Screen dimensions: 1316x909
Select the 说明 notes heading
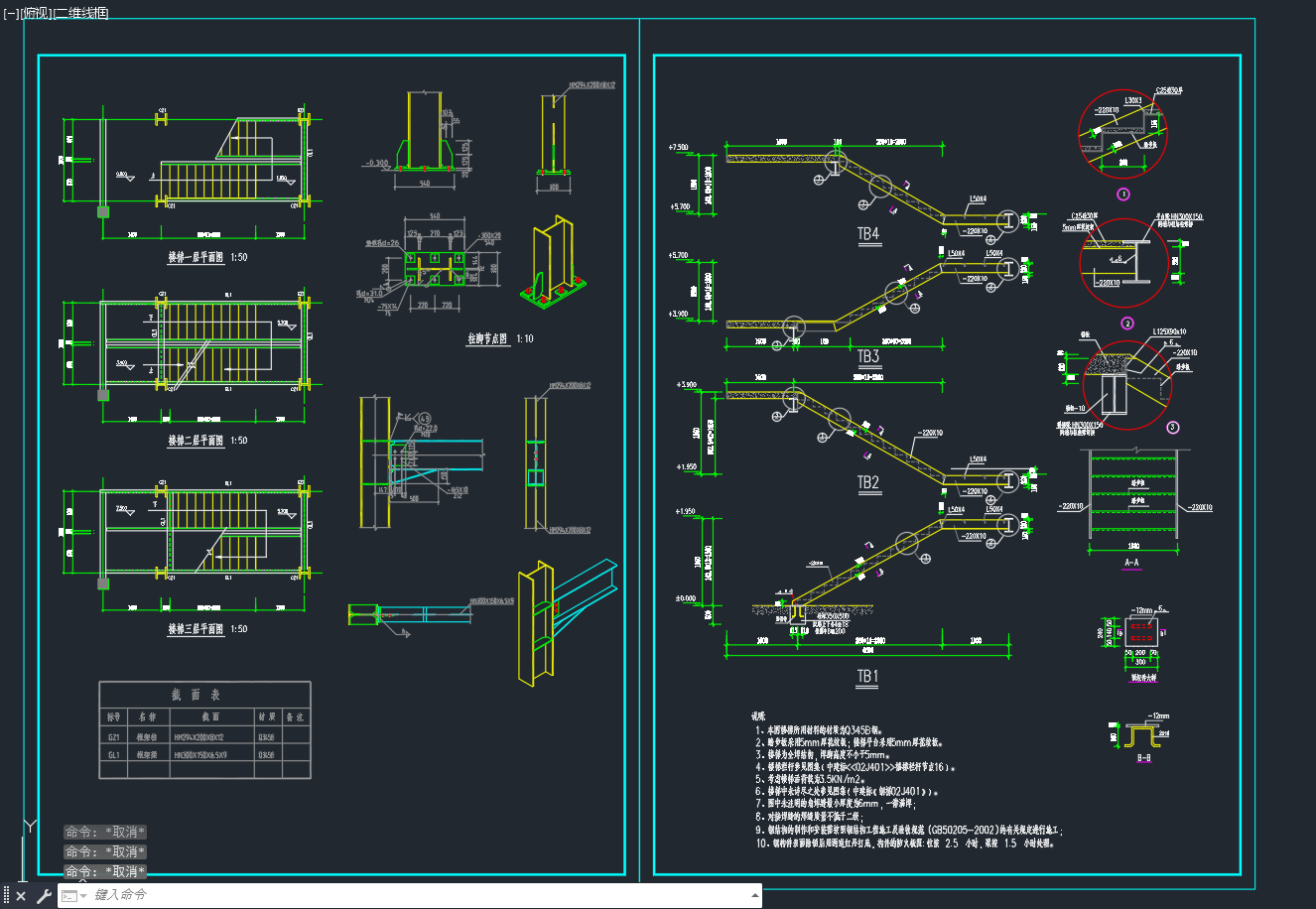(758, 715)
